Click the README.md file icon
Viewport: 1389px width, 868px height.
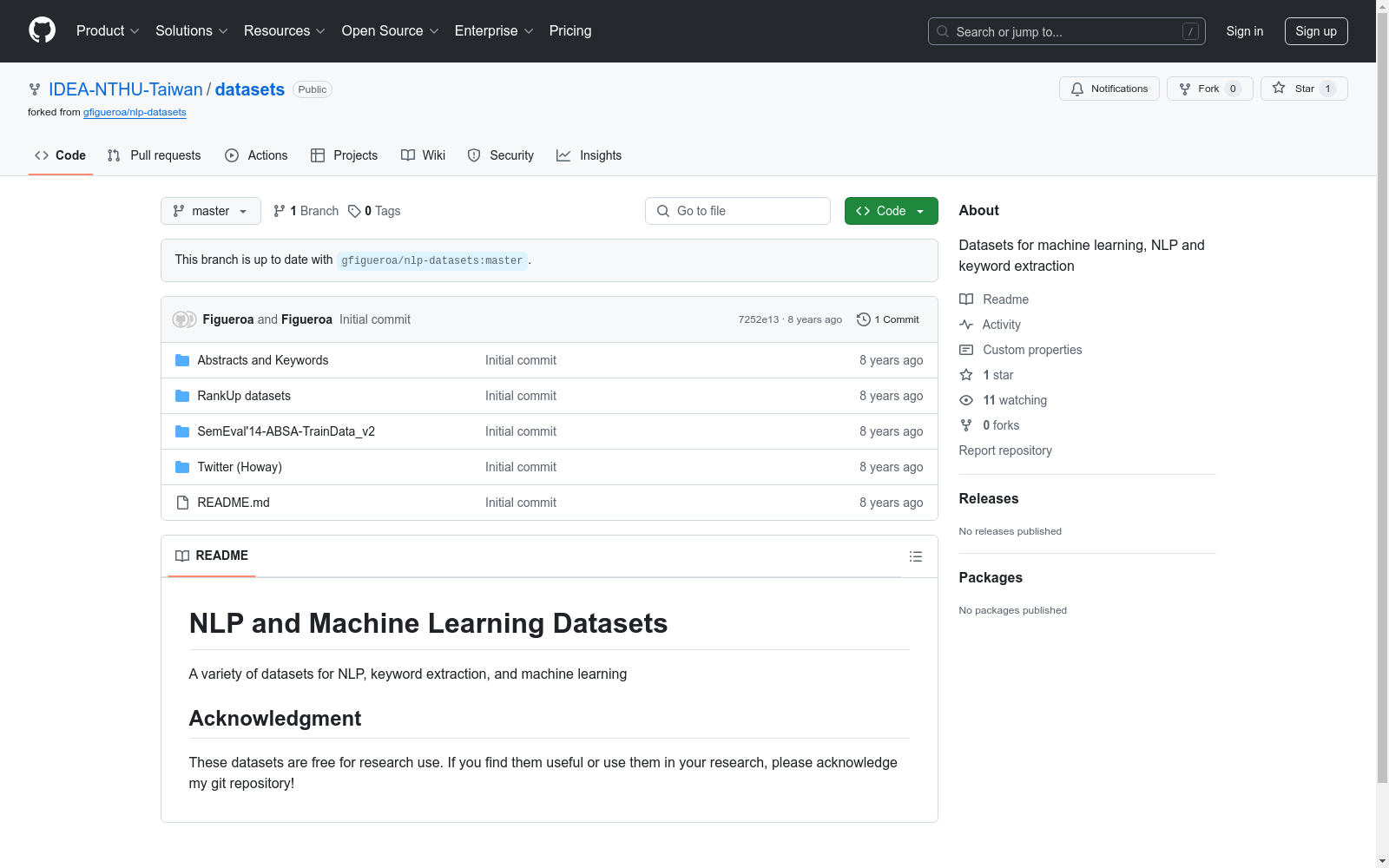click(182, 503)
